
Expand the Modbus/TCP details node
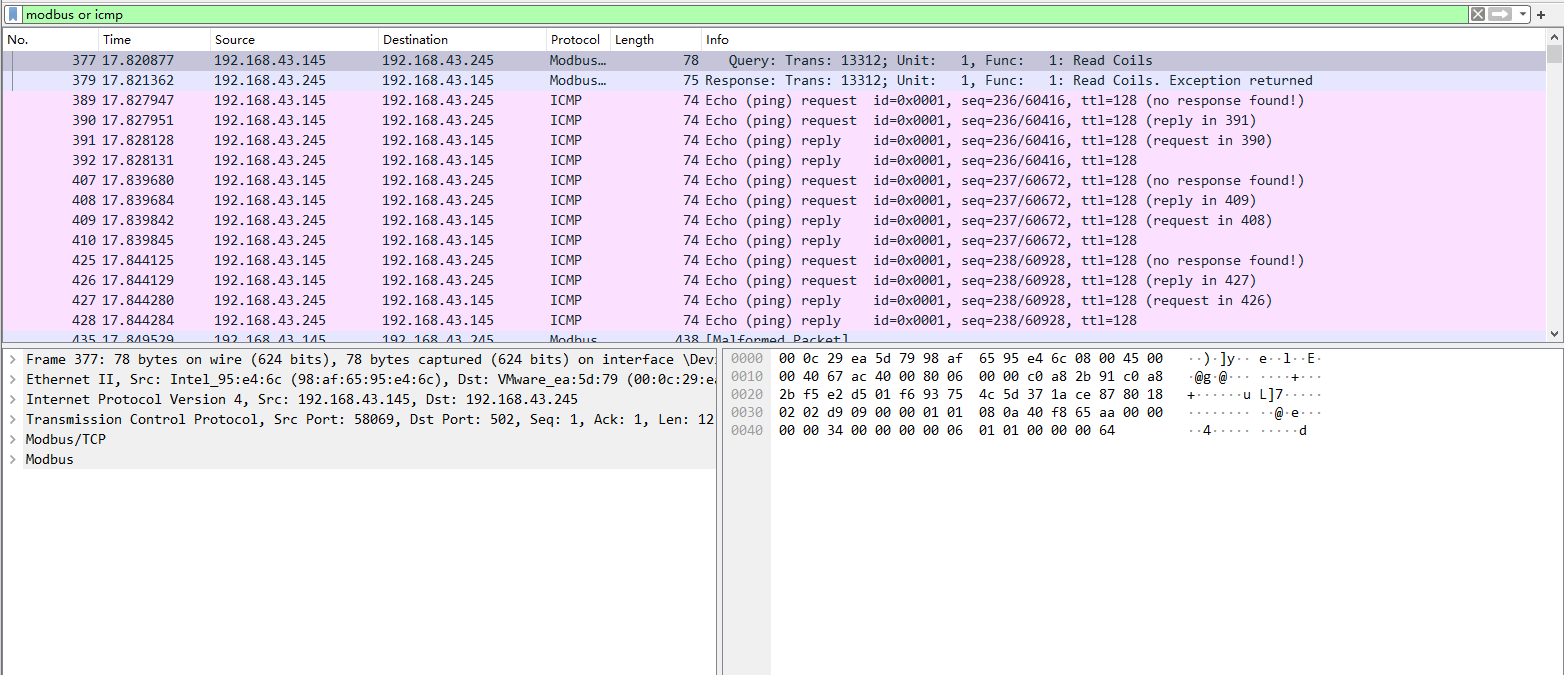click(x=12, y=439)
